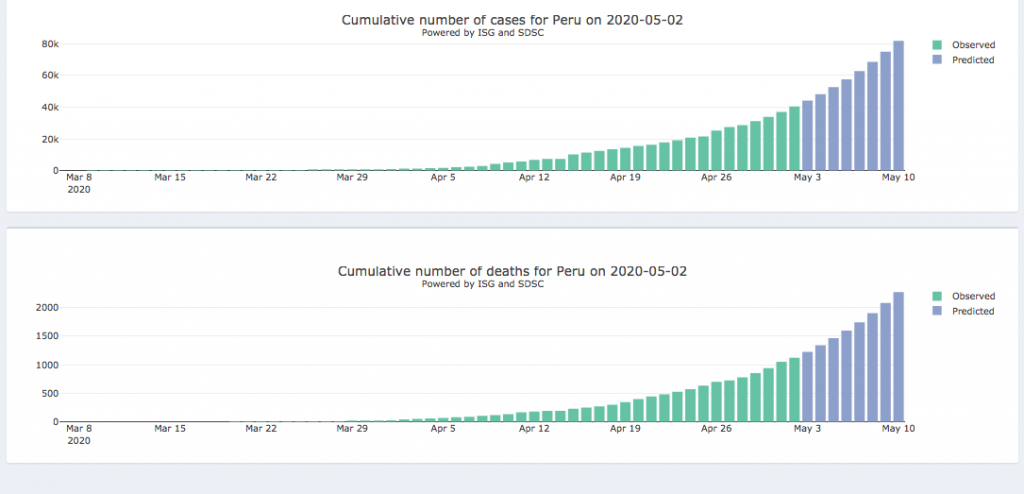Click the May 3 x-axis label on cases chart

[807, 177]
